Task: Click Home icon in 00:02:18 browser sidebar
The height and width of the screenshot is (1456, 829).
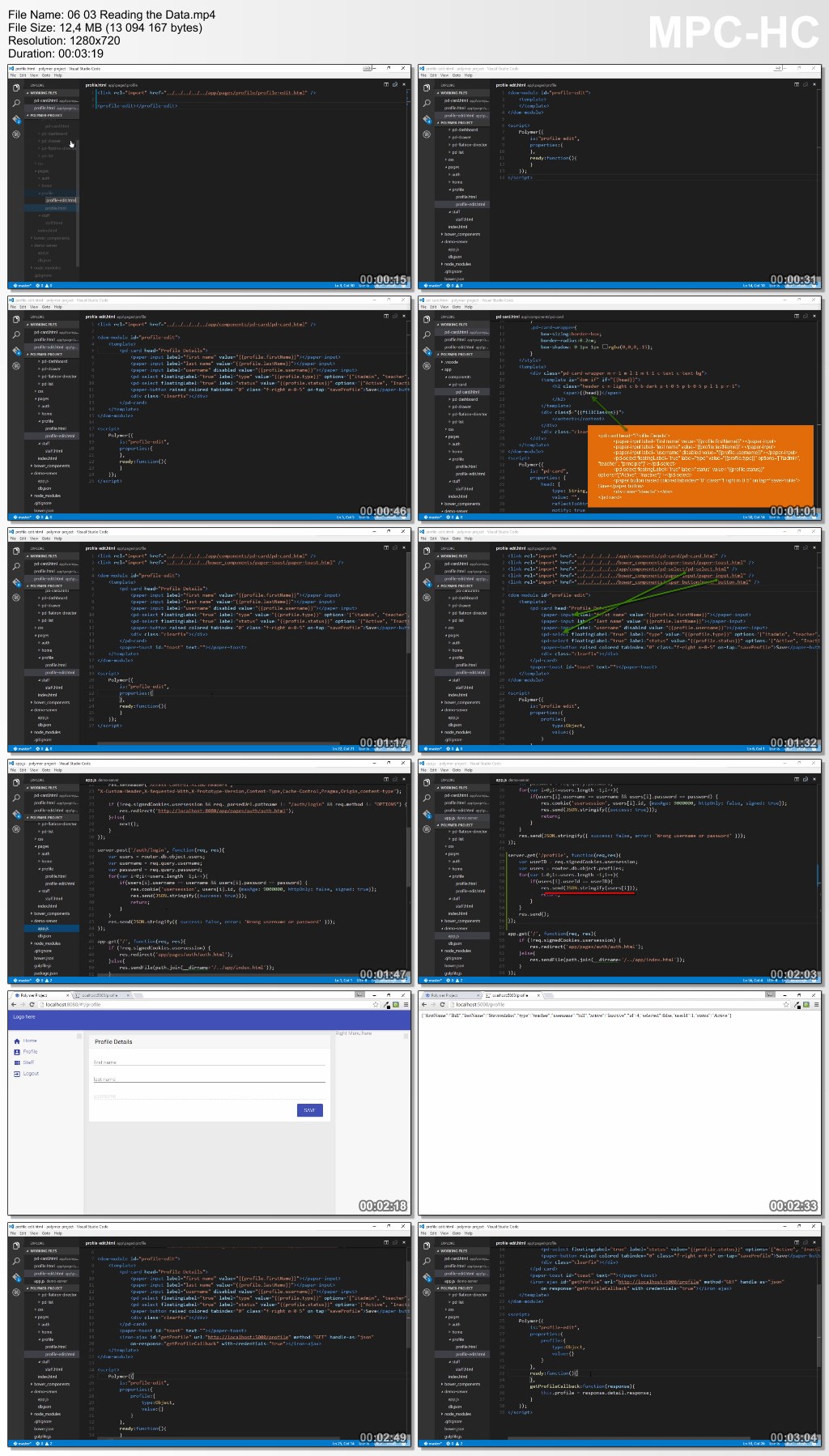Action: 17,1041
